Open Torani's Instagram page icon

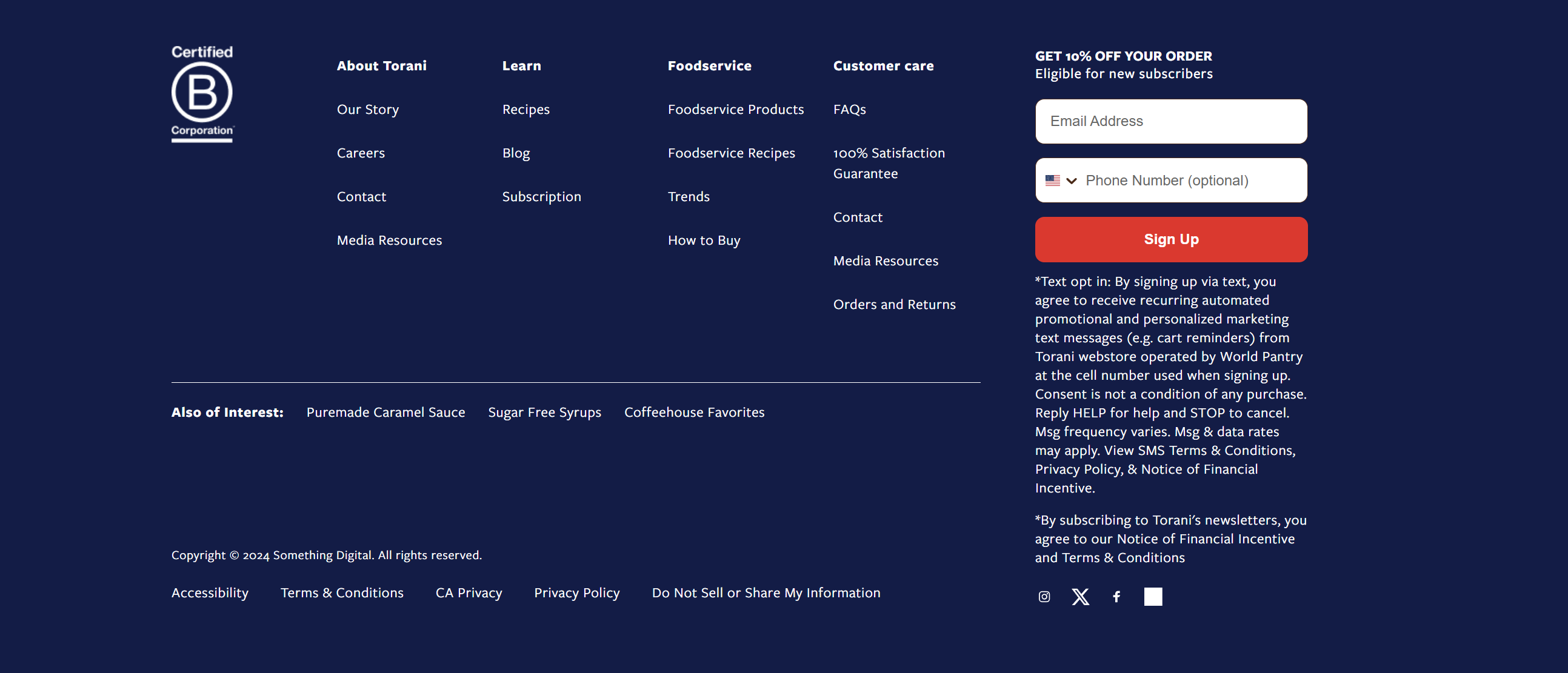tap(1044, 596)
